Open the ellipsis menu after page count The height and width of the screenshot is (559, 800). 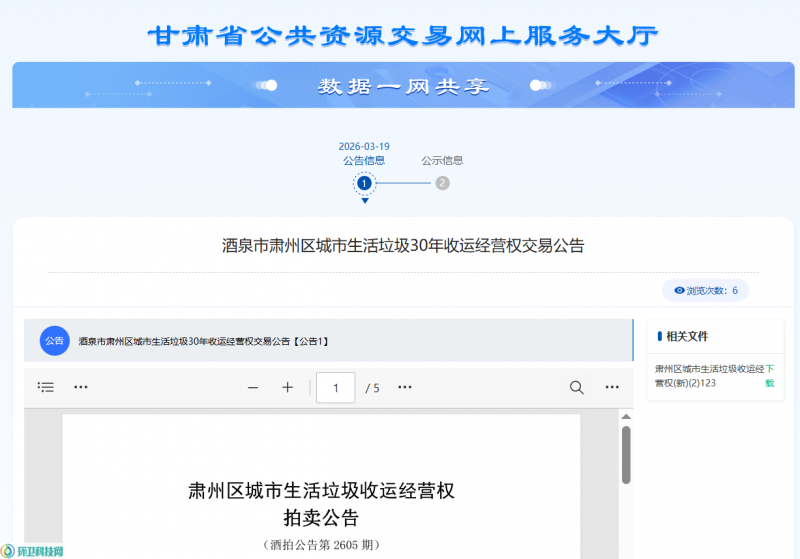click(405, 387)
